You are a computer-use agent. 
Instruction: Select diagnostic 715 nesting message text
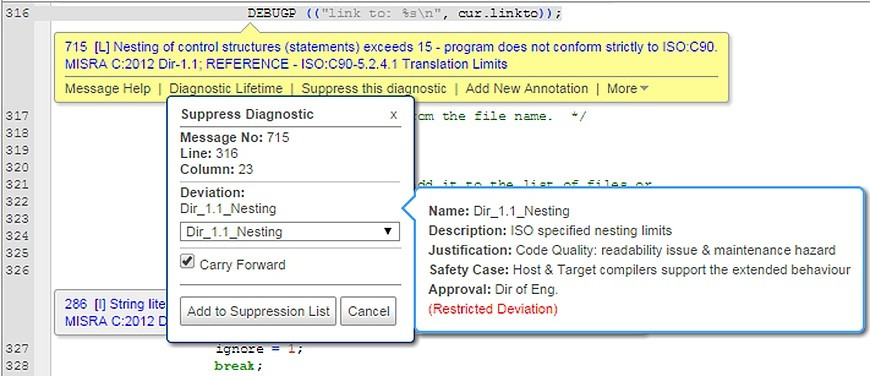click(x=391, y=47)
